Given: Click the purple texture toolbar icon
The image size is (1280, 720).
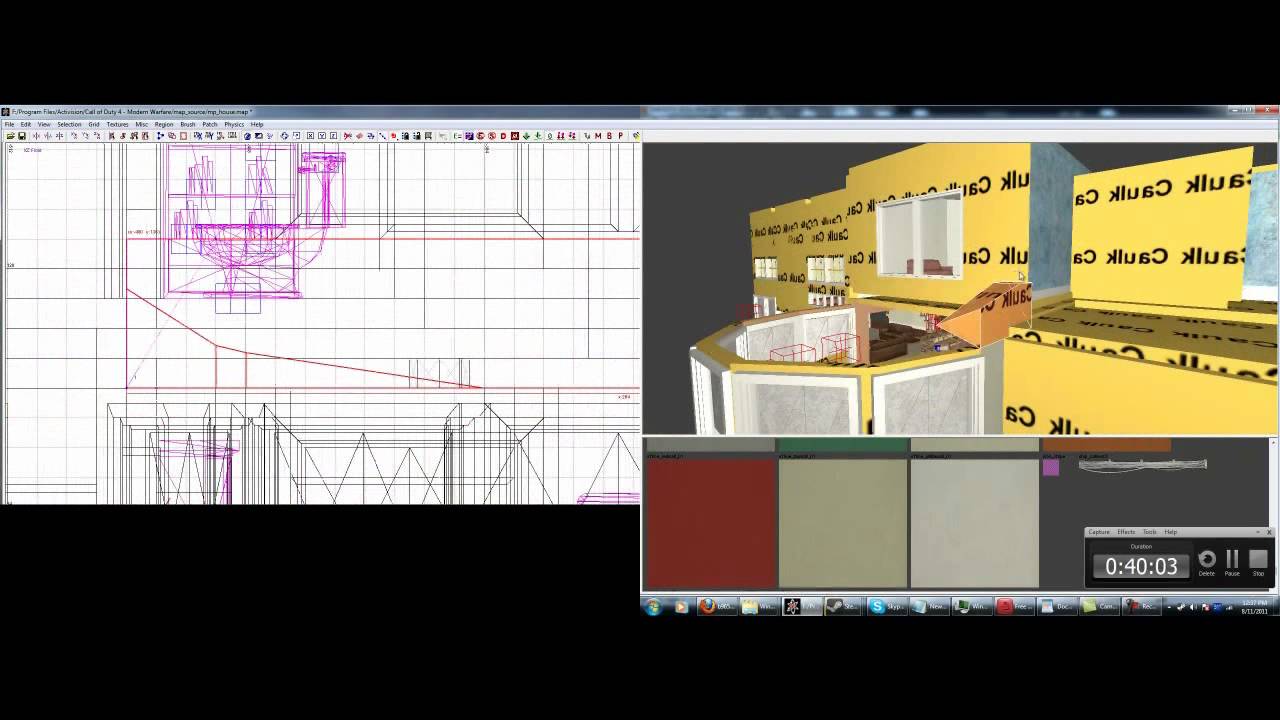Looking at the screenshot, I should [470, 136].
